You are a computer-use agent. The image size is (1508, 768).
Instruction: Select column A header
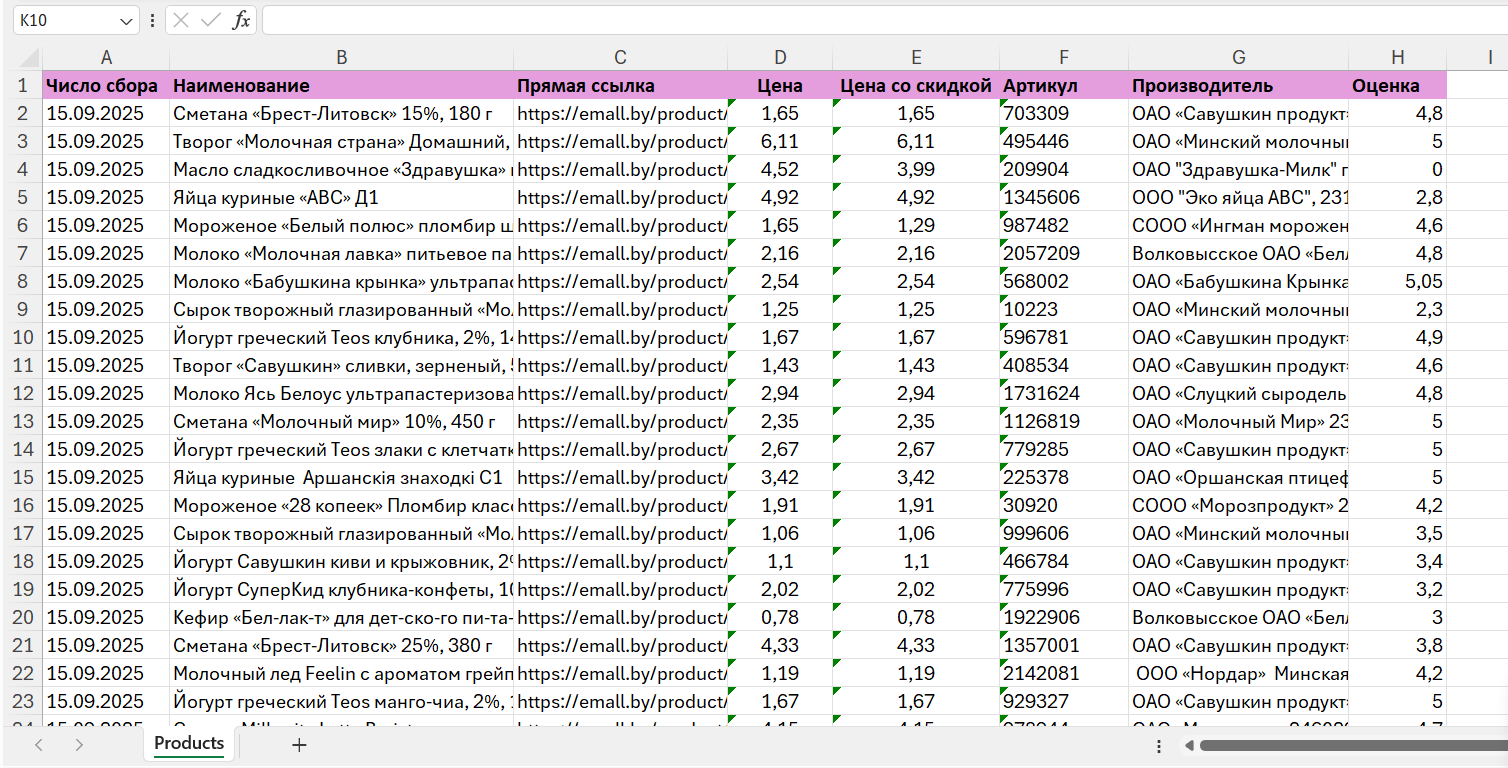(106, 57)
